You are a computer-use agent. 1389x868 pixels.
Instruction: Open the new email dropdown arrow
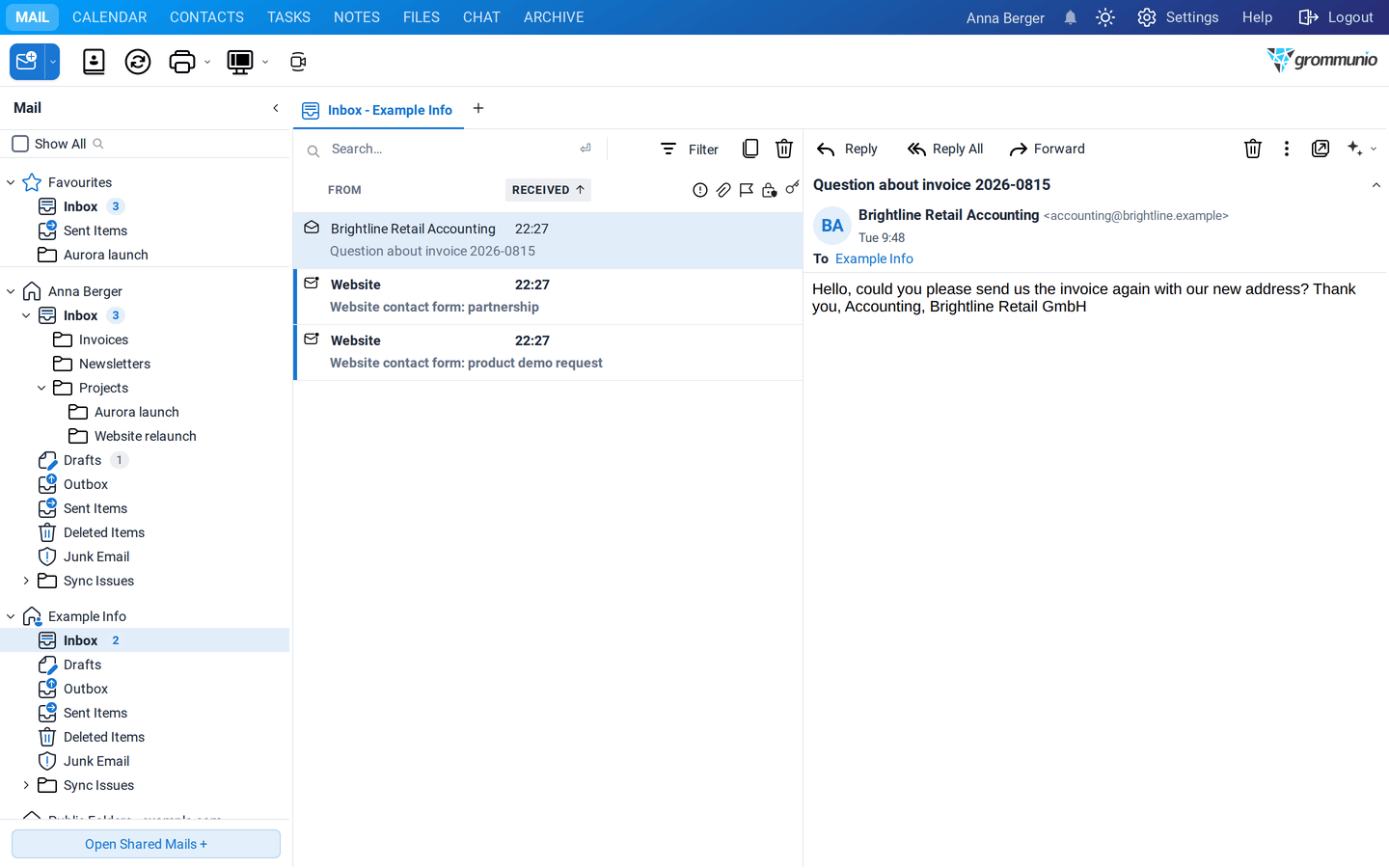(x=53, y=62)
